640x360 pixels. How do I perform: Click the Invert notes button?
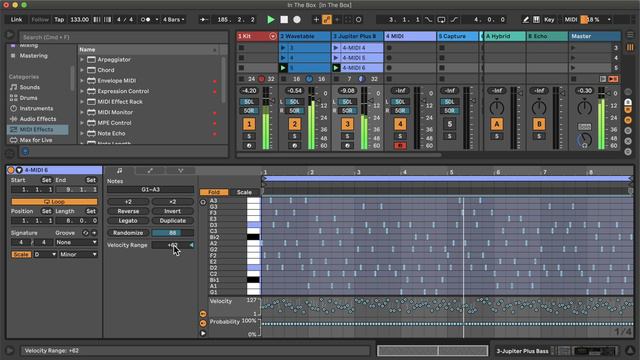(173, 211)
